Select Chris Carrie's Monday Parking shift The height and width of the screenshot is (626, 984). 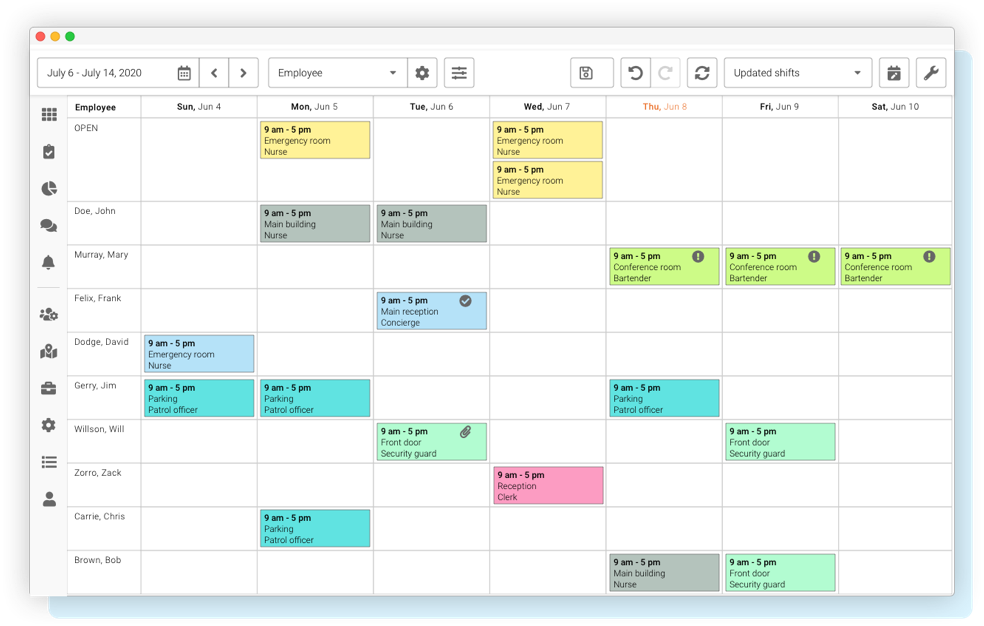(315, 528)
